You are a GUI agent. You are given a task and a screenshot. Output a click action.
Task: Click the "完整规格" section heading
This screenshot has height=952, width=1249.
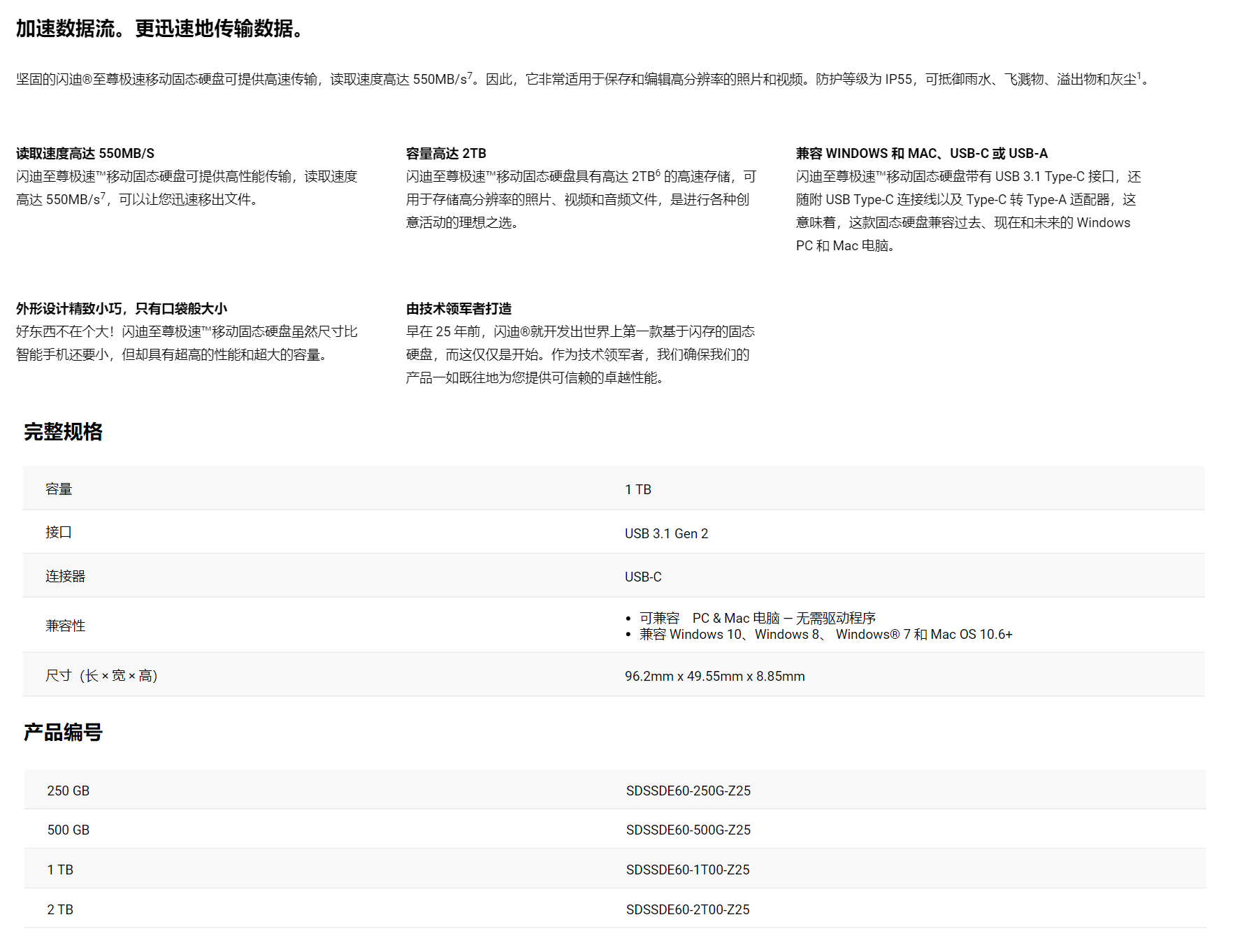(63, 432)
